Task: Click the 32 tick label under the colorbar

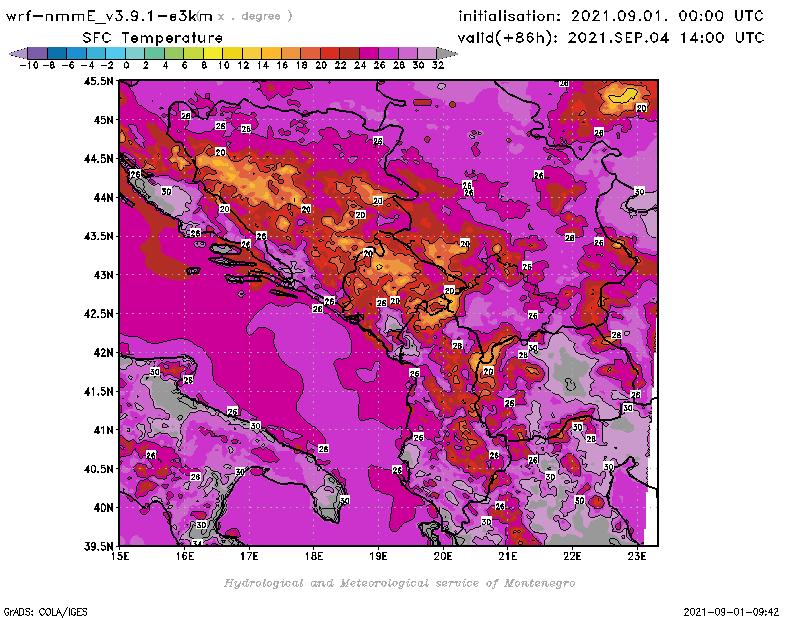Action: (x=438, y=65)
